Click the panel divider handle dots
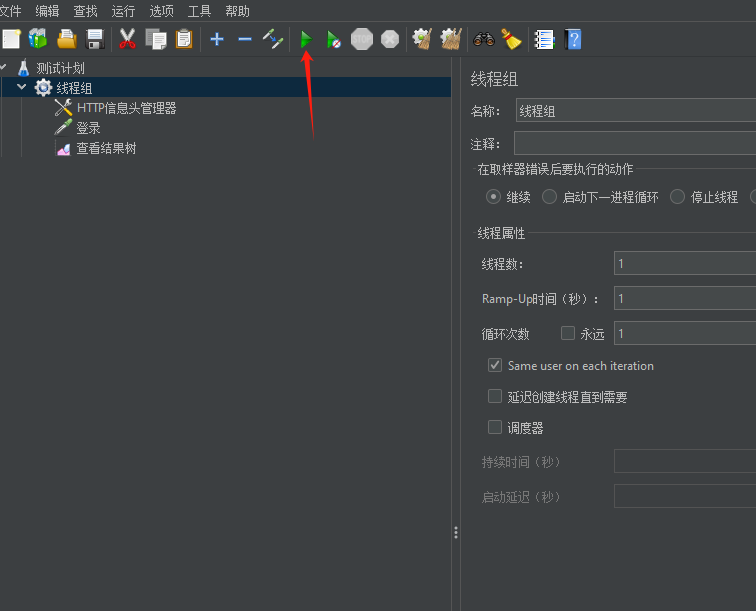 (x=456, y=532)
